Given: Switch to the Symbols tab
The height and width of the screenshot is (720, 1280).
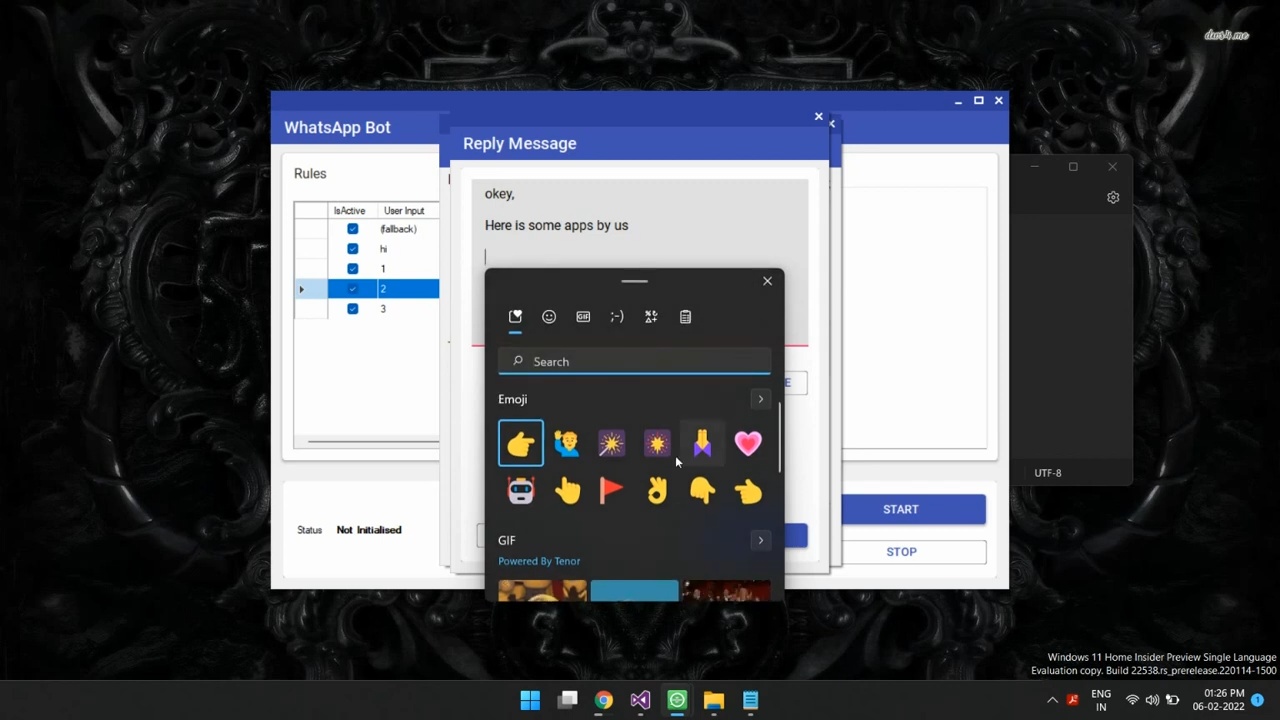Looking at the screenshot, I should pos(651,317).
